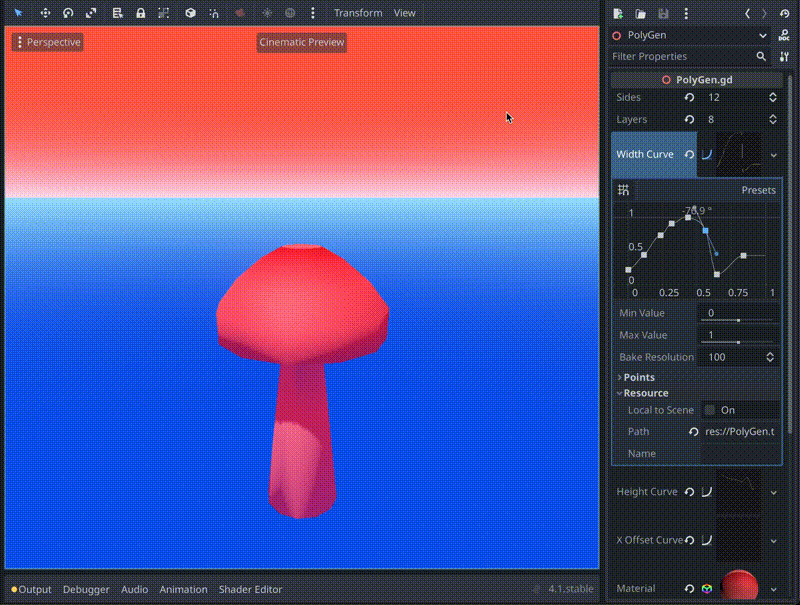Screen dimensions: 800x605
Task: Switch to the Shader Editor tab
Action: tap(251, 589)
